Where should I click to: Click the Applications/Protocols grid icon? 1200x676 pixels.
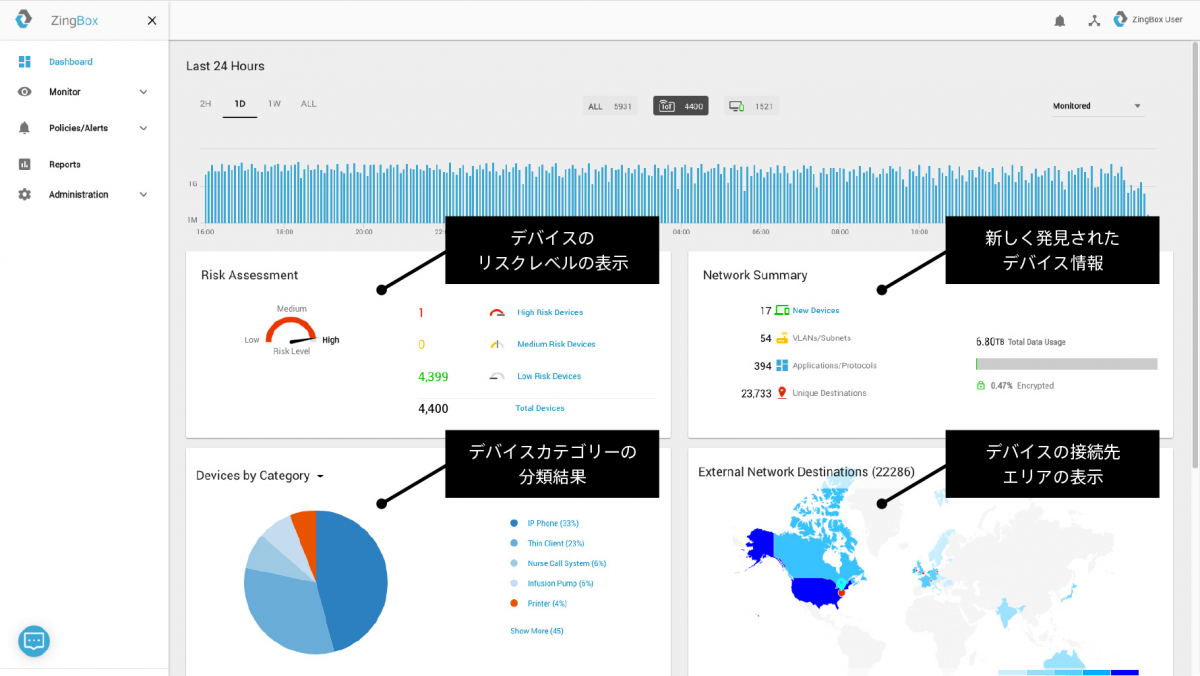782,366
